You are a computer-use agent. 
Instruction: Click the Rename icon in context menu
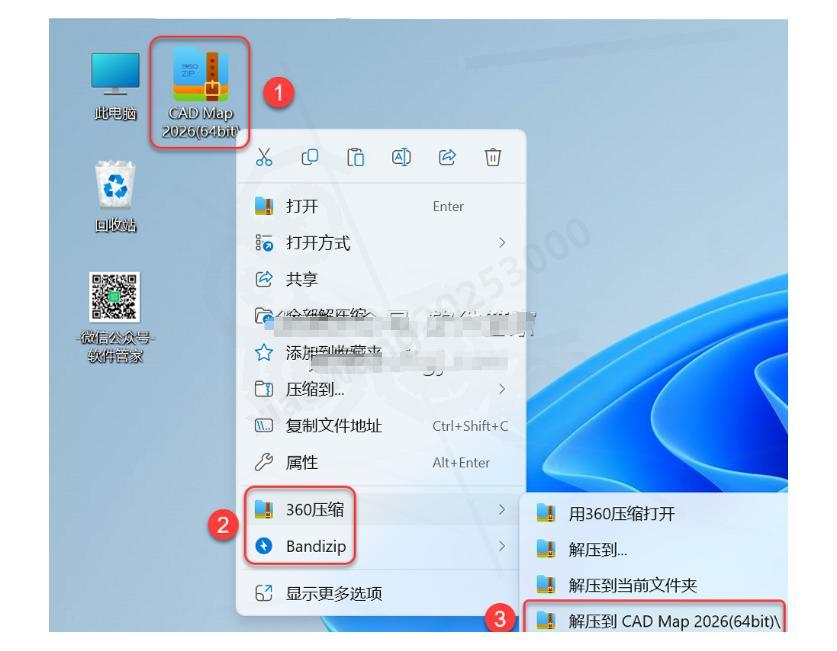(401, 157)
